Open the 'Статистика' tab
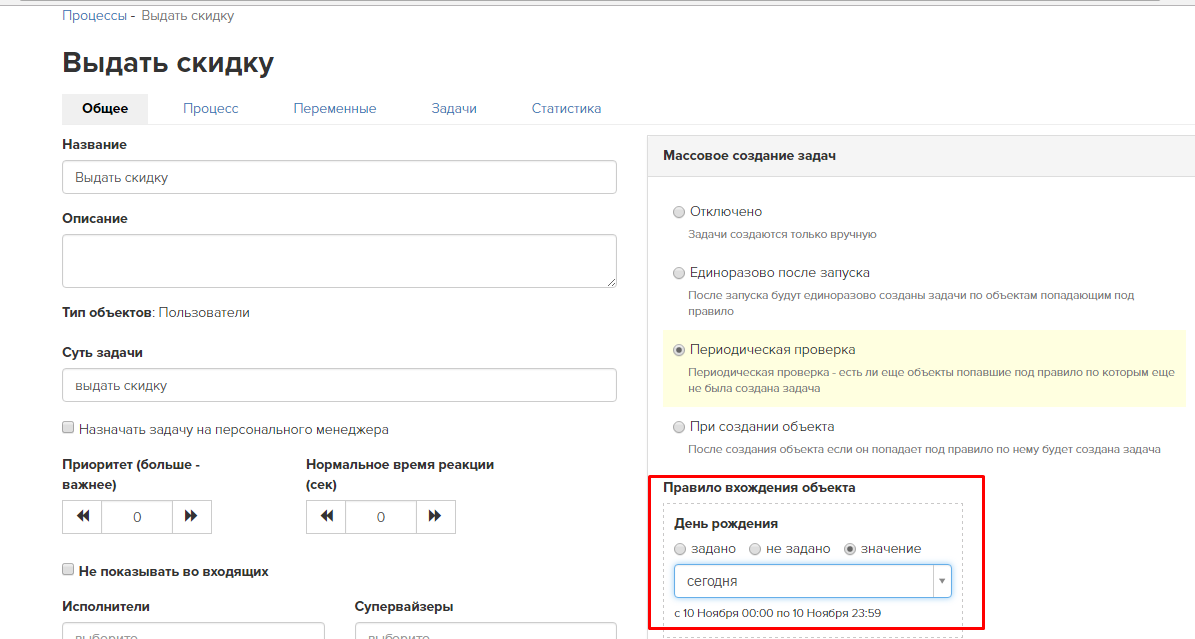 566,108
